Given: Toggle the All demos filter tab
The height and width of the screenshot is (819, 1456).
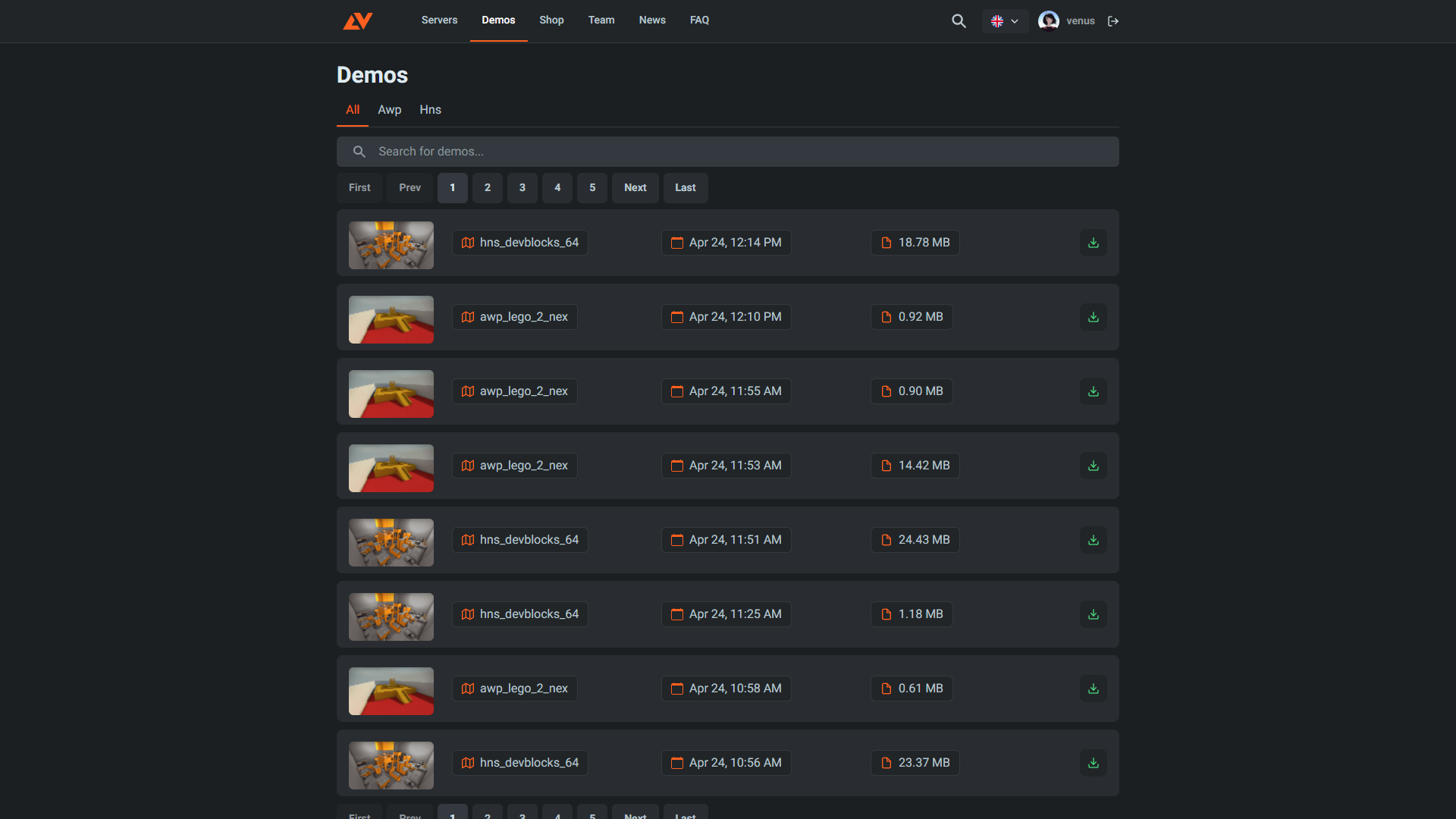Looking at the screenshot, I should click(x=352, y=110).
